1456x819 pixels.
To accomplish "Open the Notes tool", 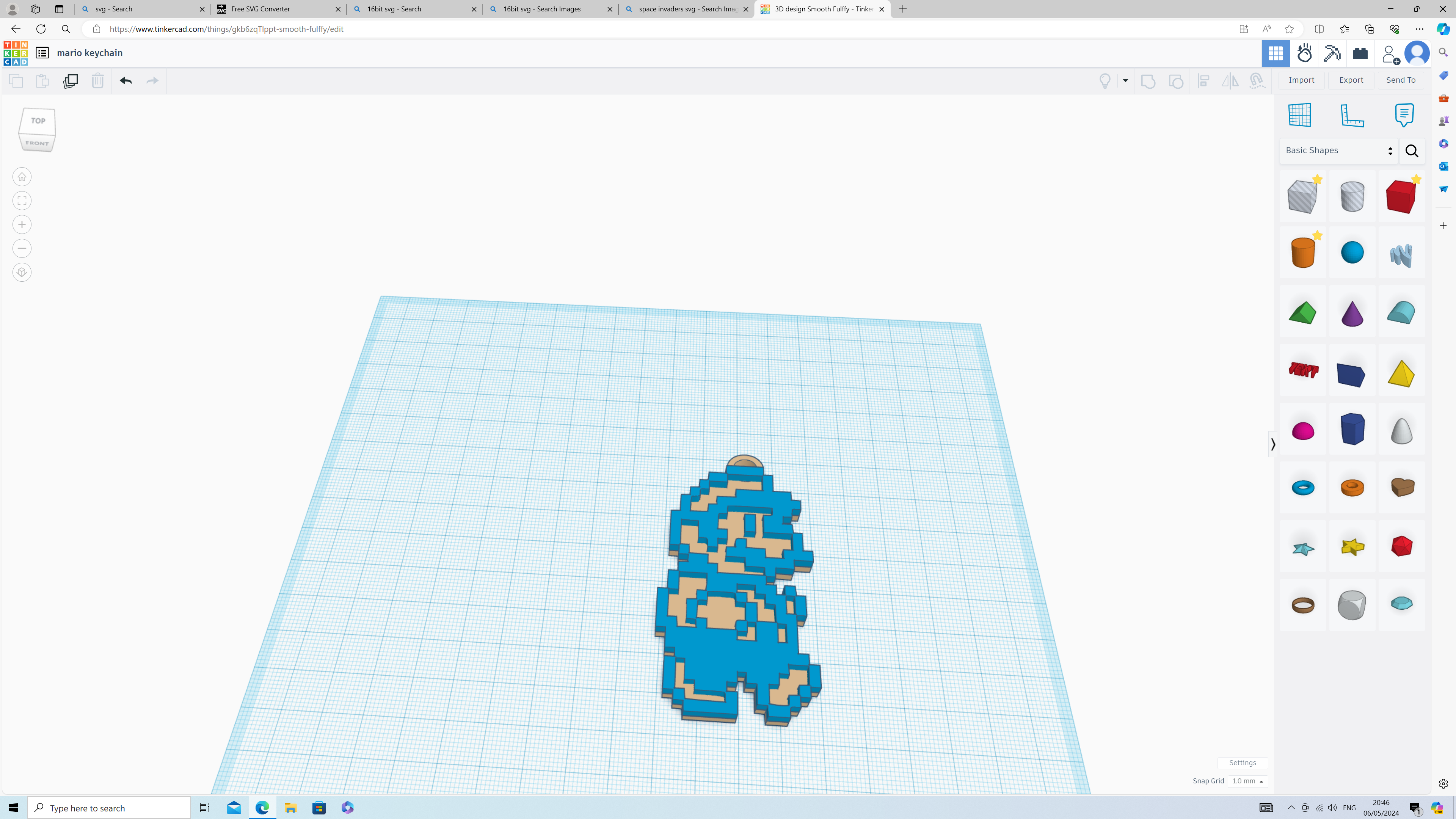I will (x=1404, y=115).
